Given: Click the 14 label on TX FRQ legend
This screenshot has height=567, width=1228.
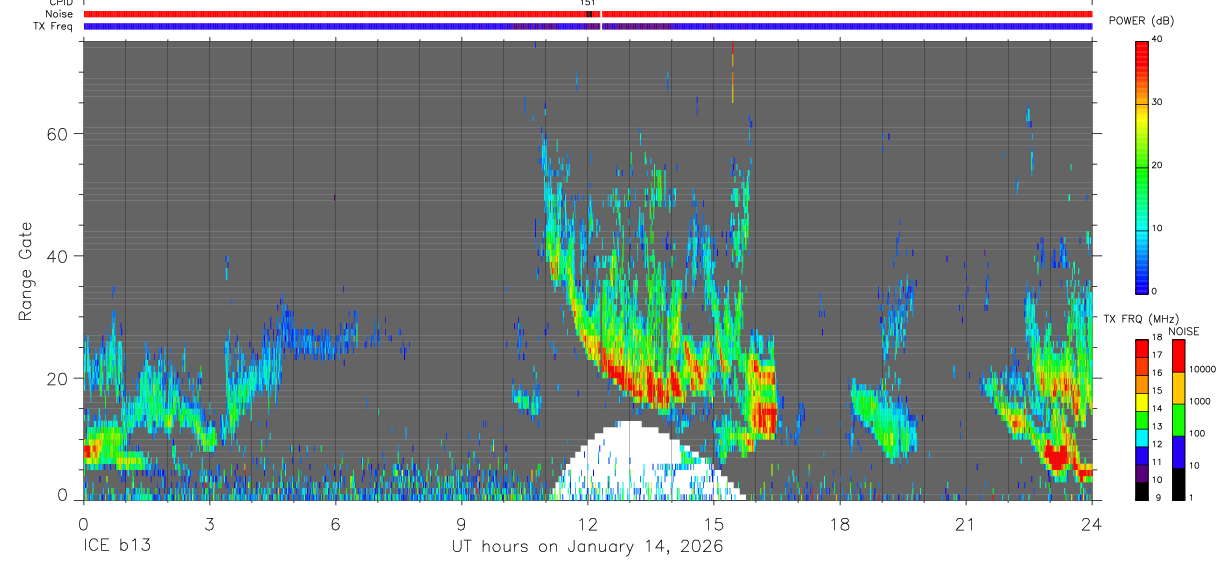Looking at the screenshot, I should tap(1158, 409).
